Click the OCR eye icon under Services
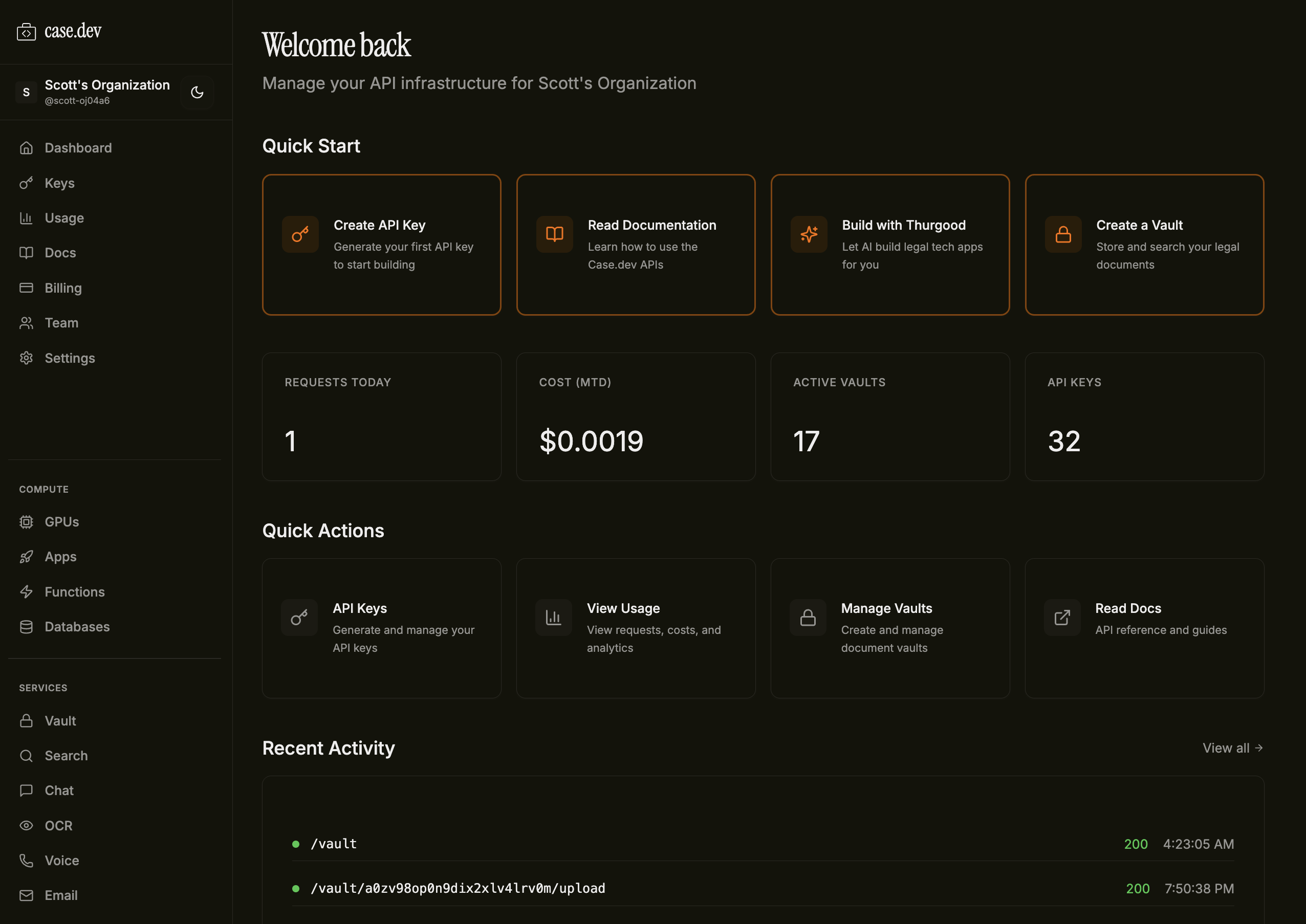This screenshot has height=924, width=1306. (x=26, y=825)
